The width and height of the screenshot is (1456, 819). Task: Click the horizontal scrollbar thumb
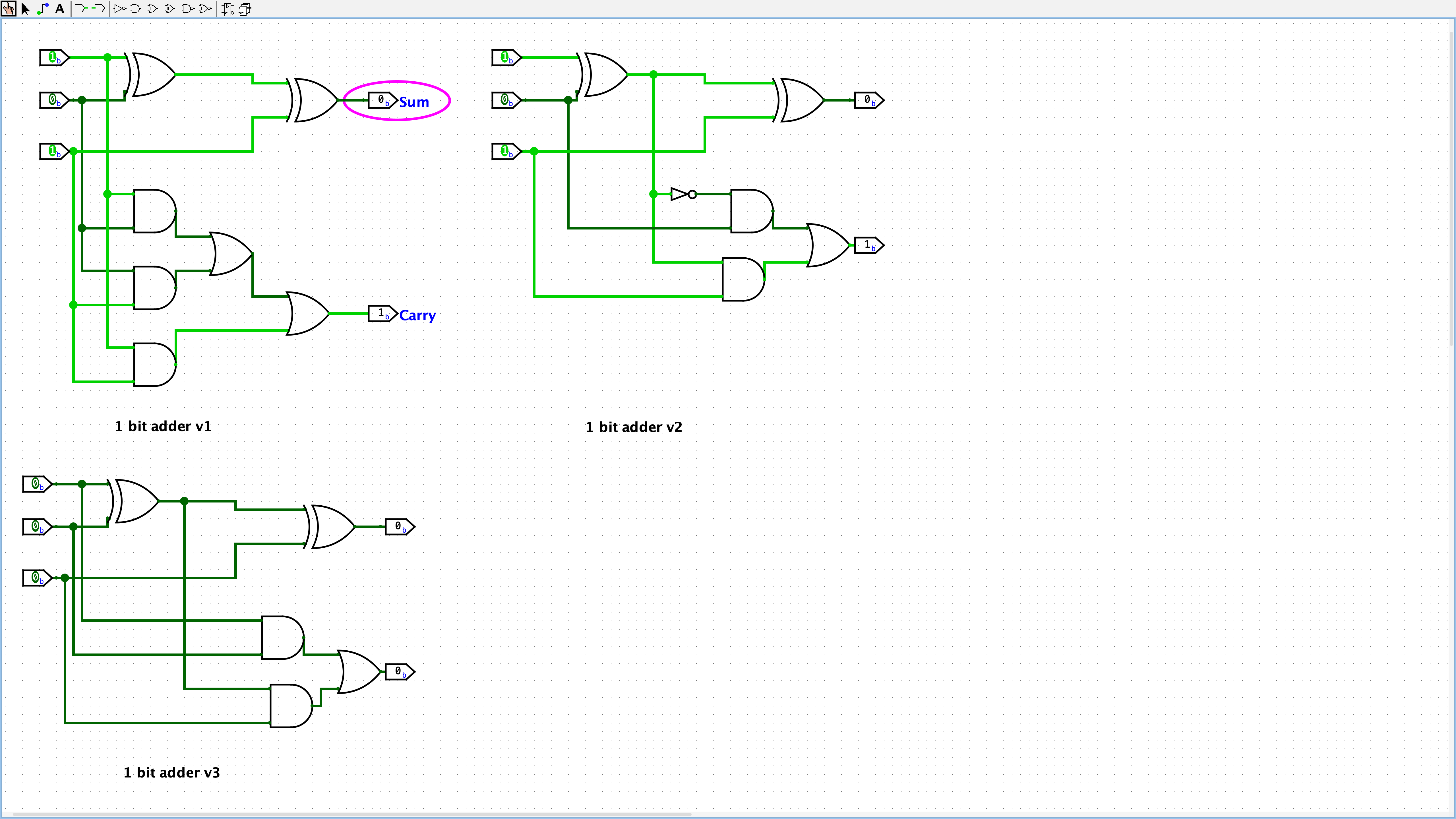[351, 814]
